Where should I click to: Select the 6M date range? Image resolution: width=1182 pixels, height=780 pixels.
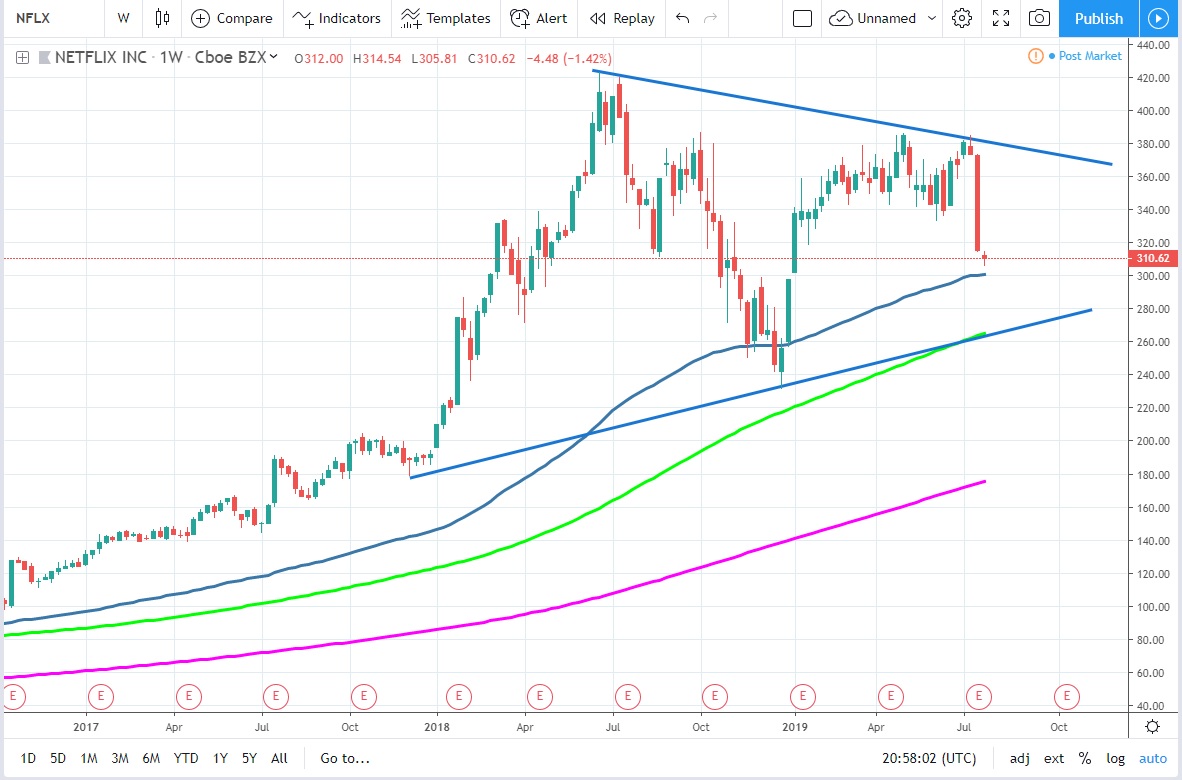pos(151,758)
